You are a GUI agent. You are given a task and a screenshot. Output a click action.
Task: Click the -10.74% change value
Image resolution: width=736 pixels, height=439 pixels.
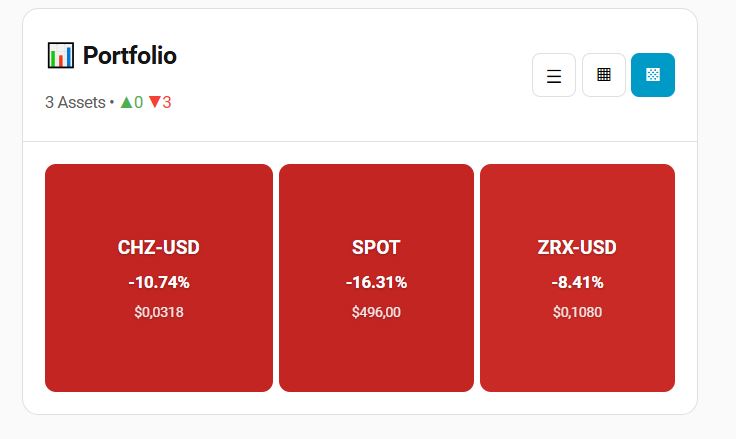coord(159,282)
